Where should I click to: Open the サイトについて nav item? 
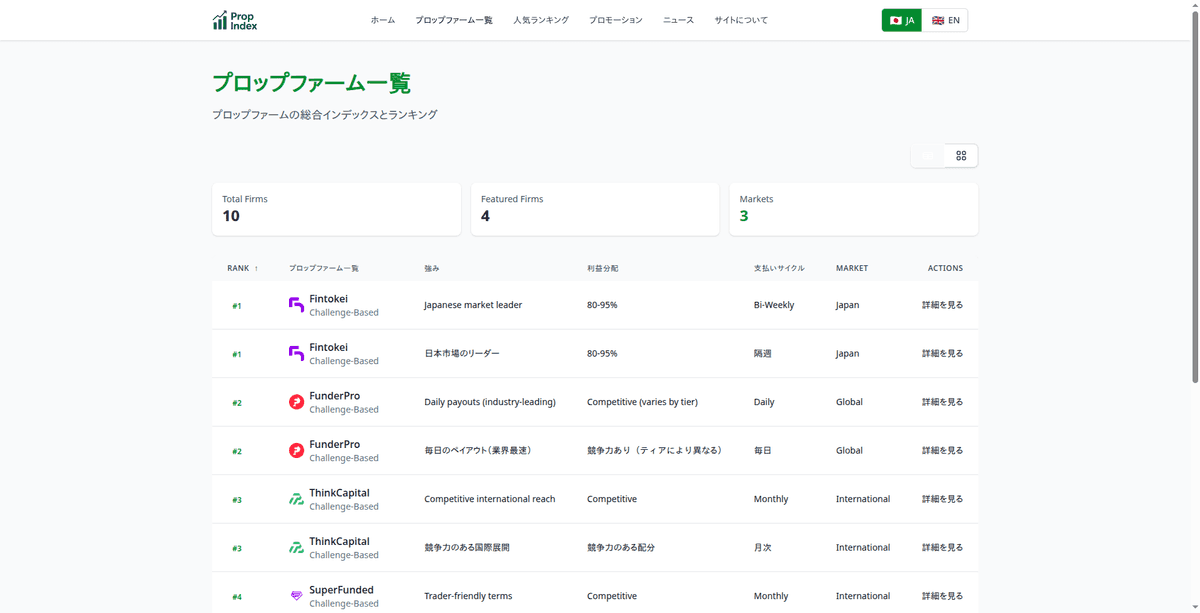pos(741,20)
